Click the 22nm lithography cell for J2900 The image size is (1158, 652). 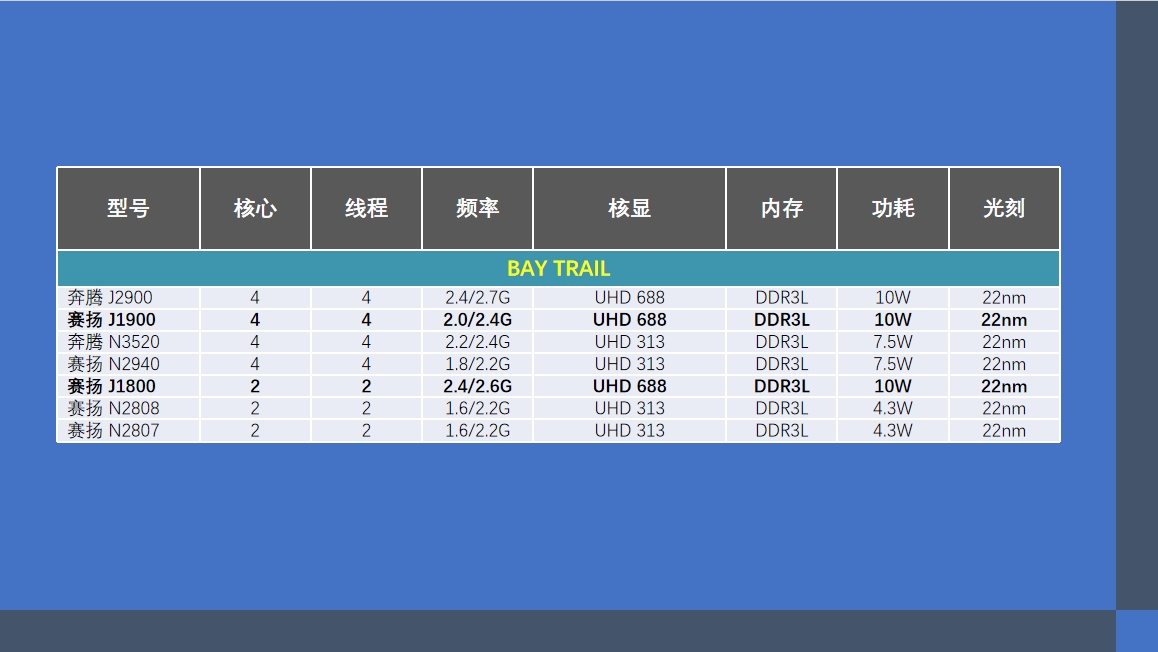(1004, 298)
